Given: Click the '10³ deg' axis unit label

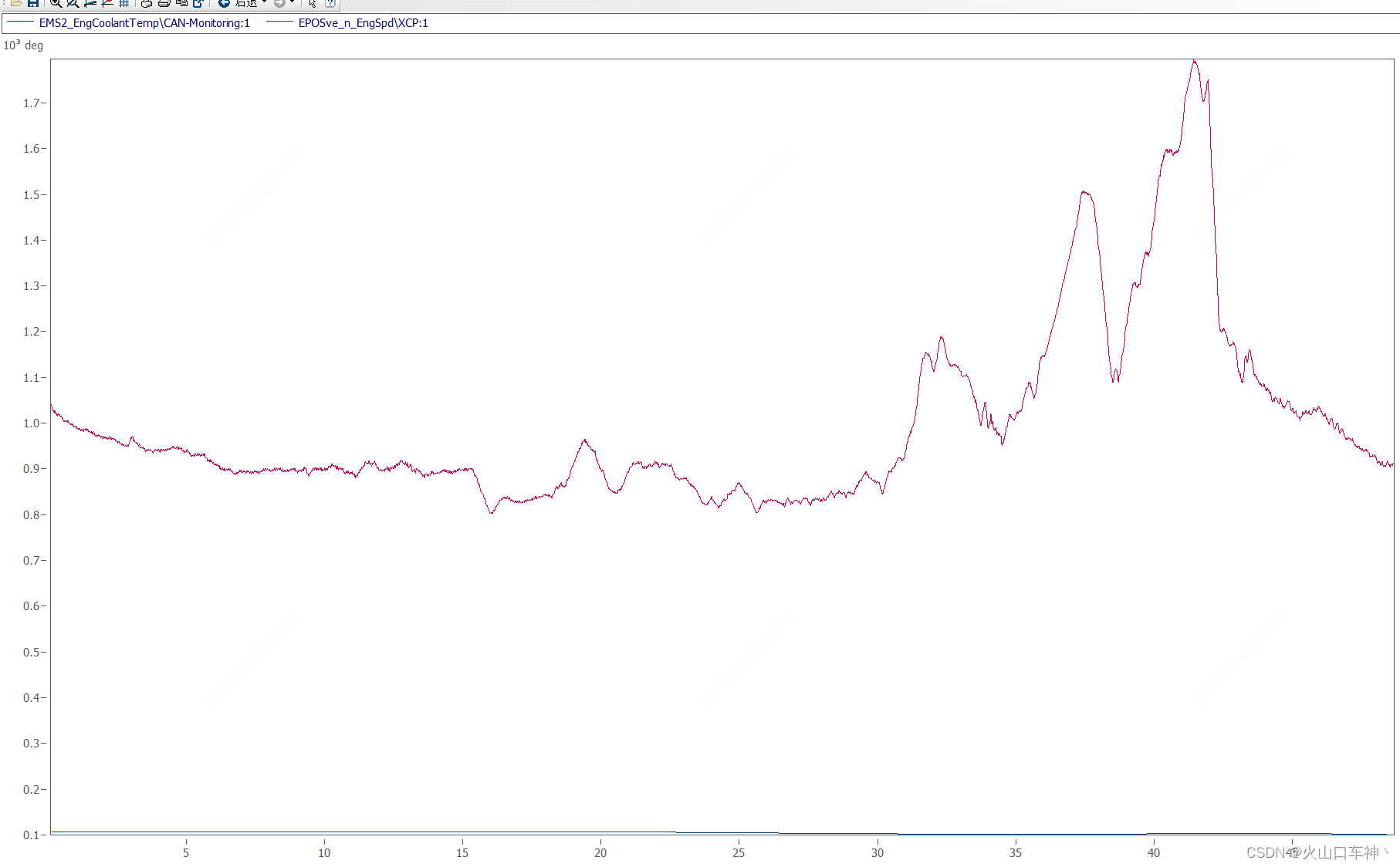Looking at the screenshot, I should point(23,46).
